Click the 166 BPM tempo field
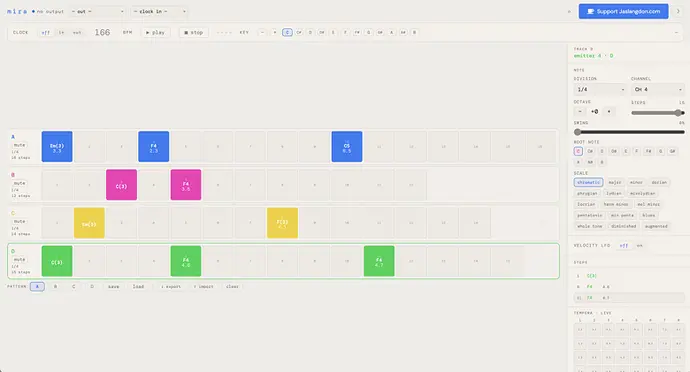The image size is (690, 372). tap(102, 33)
